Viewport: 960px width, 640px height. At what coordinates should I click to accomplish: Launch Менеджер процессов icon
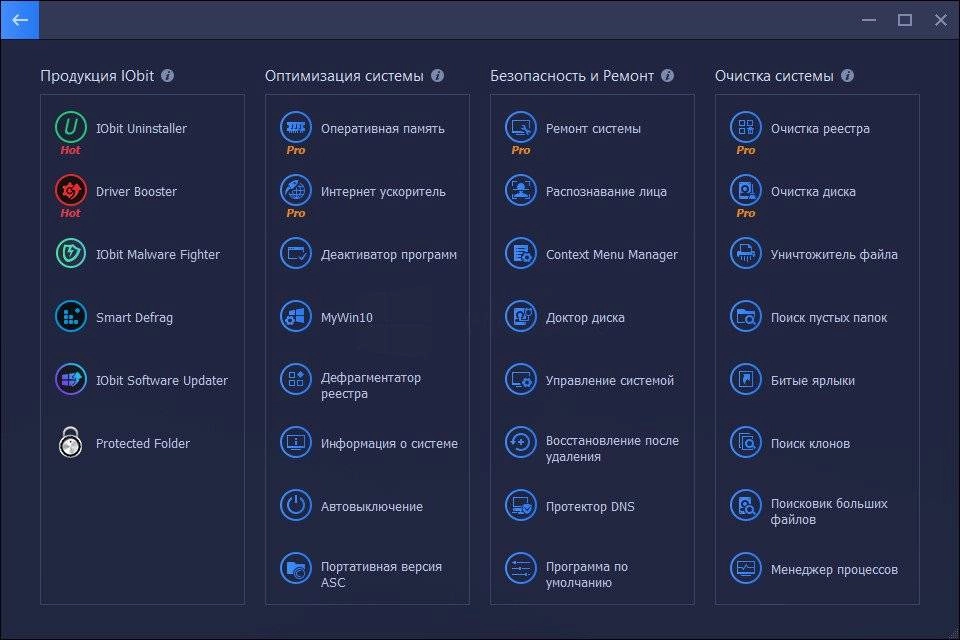pos(746,569)
